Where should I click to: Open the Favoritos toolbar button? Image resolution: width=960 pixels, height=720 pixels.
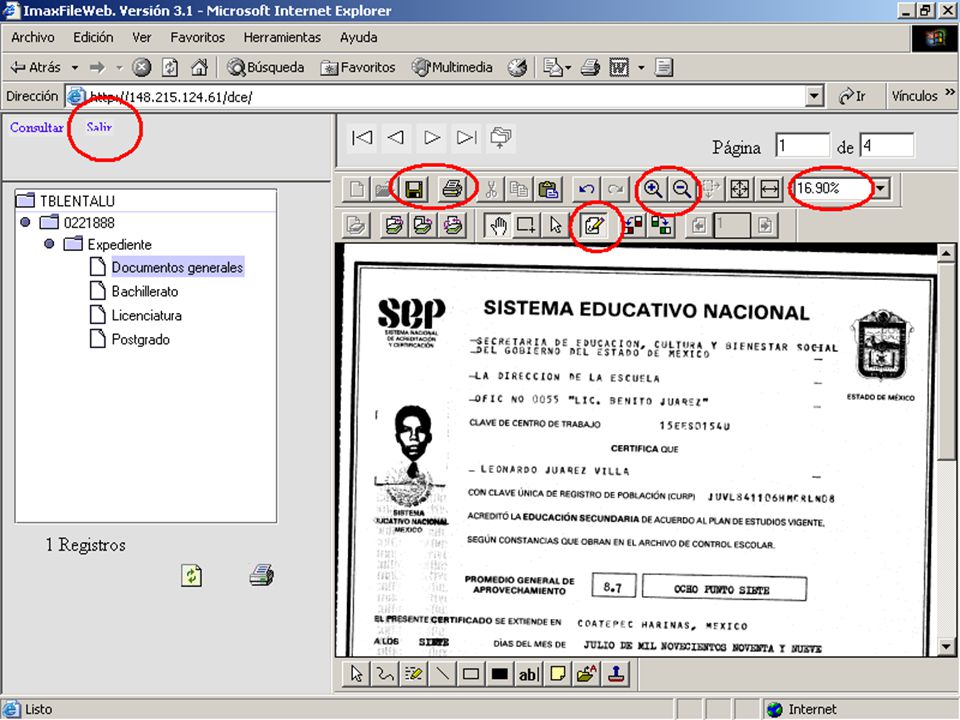[x=358, y=67]
